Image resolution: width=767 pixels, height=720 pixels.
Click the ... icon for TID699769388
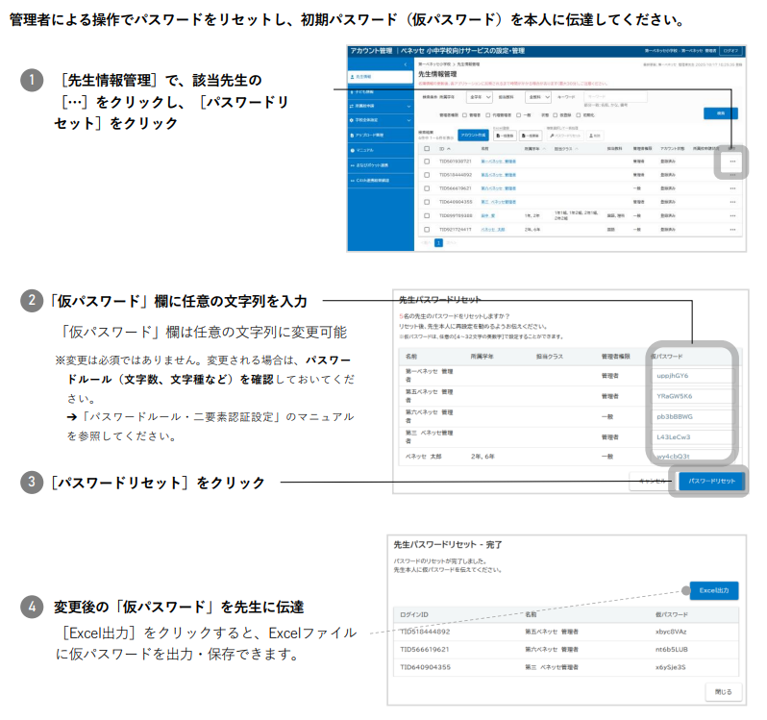pos(732,215)
